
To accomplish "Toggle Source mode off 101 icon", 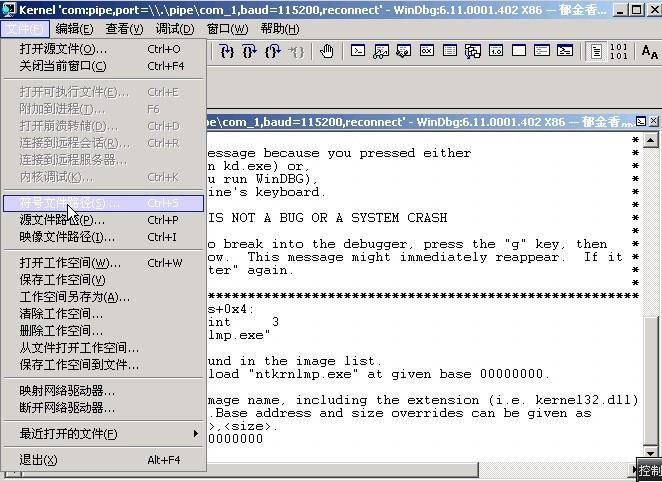I will pos(619,51).
